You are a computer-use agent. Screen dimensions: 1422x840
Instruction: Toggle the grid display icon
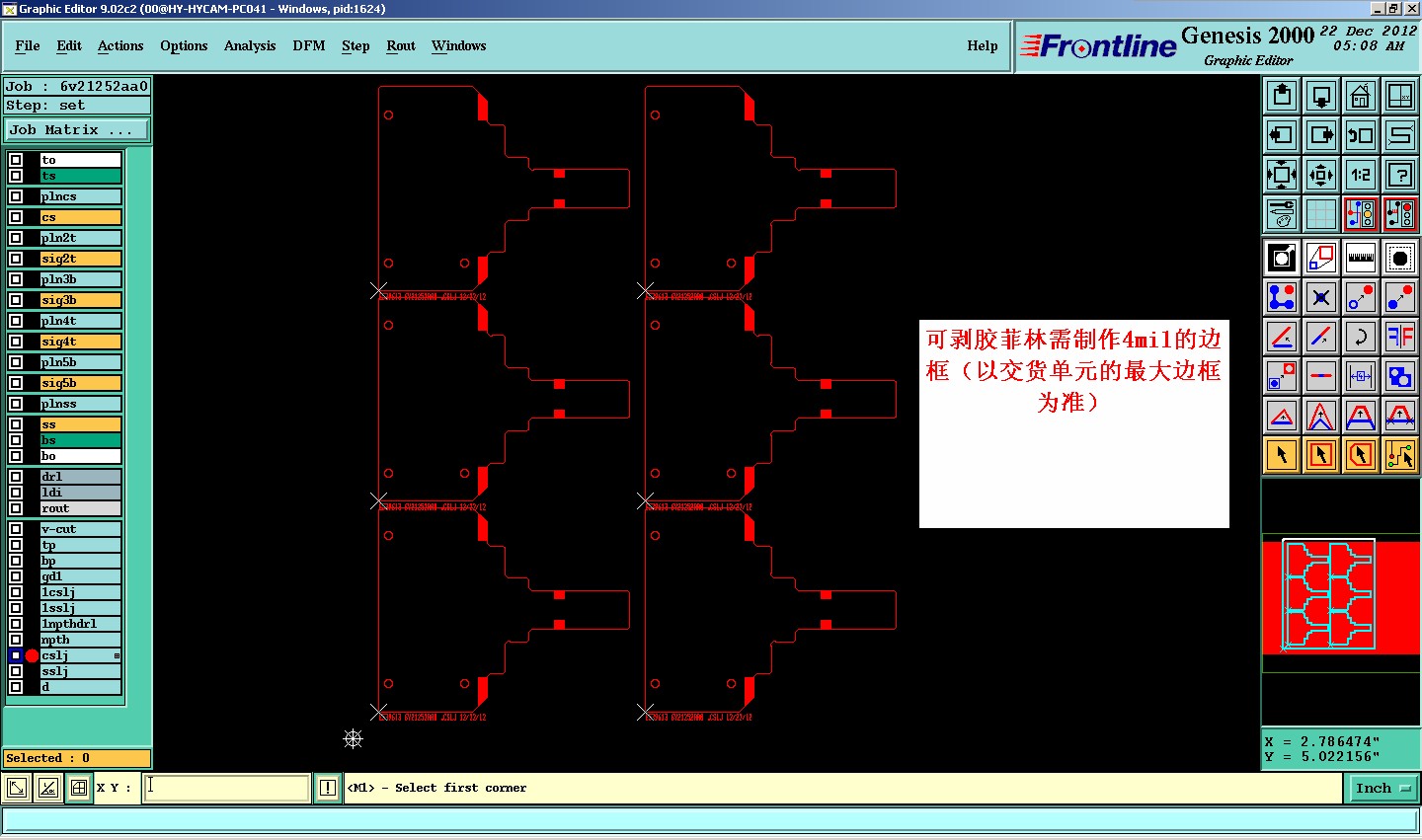point(1321,214)
